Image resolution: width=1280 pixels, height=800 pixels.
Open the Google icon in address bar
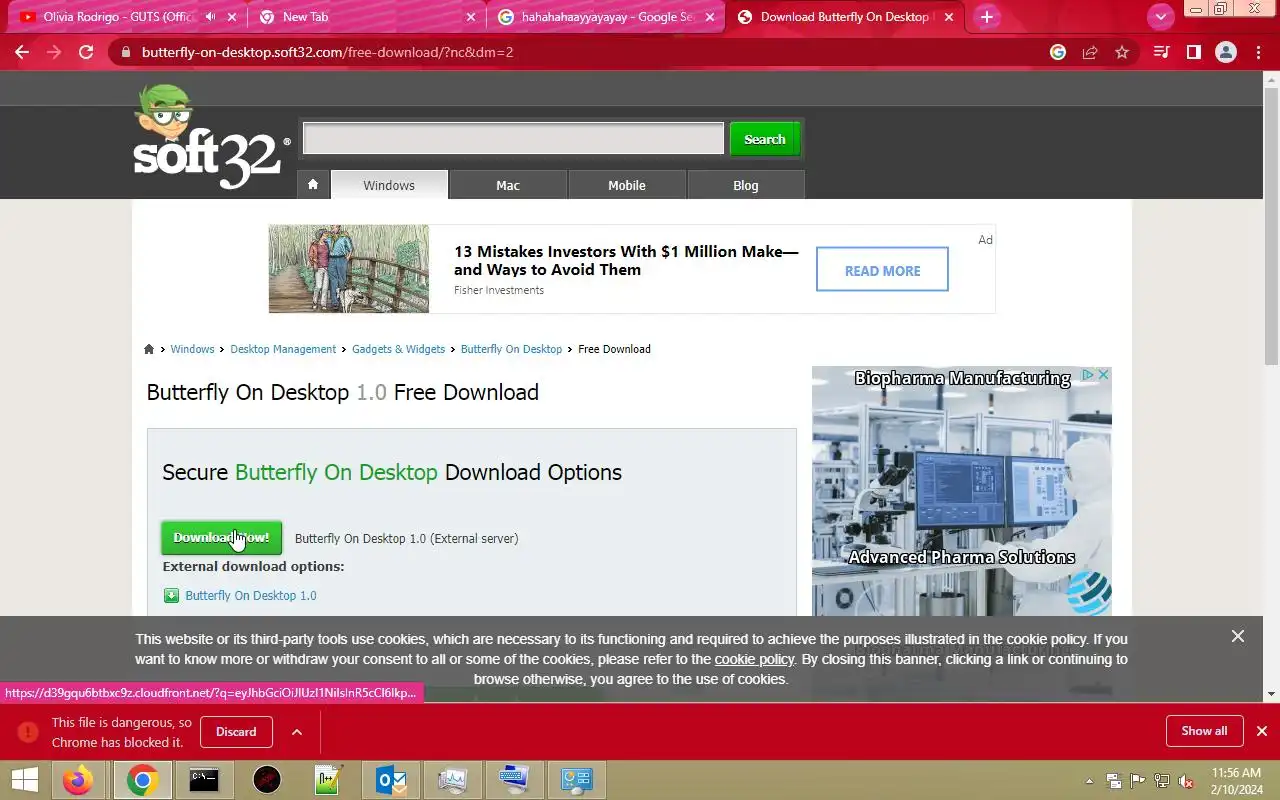[1058, 52]
